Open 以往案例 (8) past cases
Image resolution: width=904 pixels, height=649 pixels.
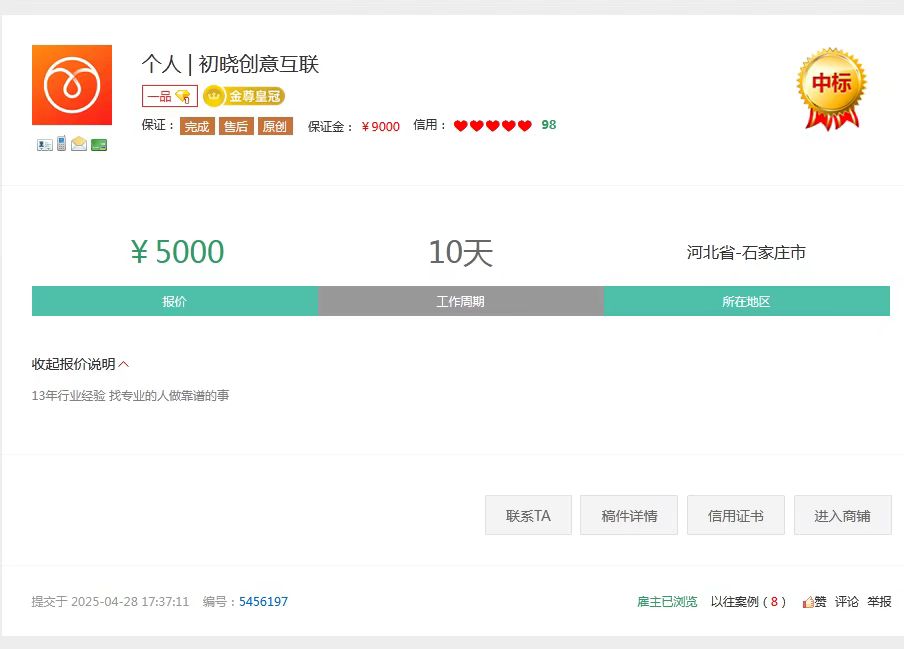(x=748, y=602)
